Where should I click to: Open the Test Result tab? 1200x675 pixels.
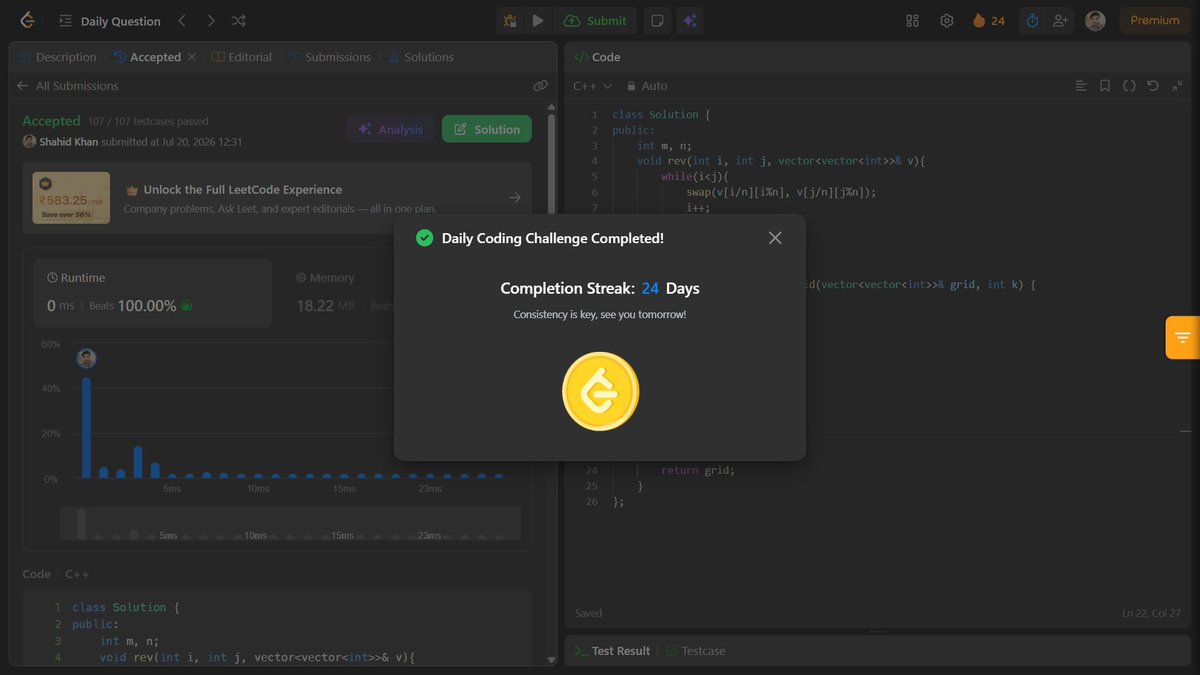(611, 651)
